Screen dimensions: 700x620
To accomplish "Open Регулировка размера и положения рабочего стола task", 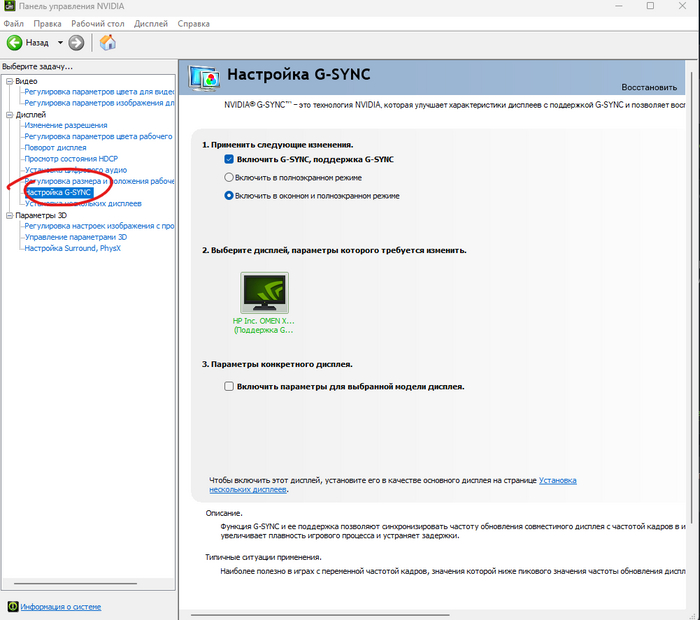I will [x=99, y=181].
